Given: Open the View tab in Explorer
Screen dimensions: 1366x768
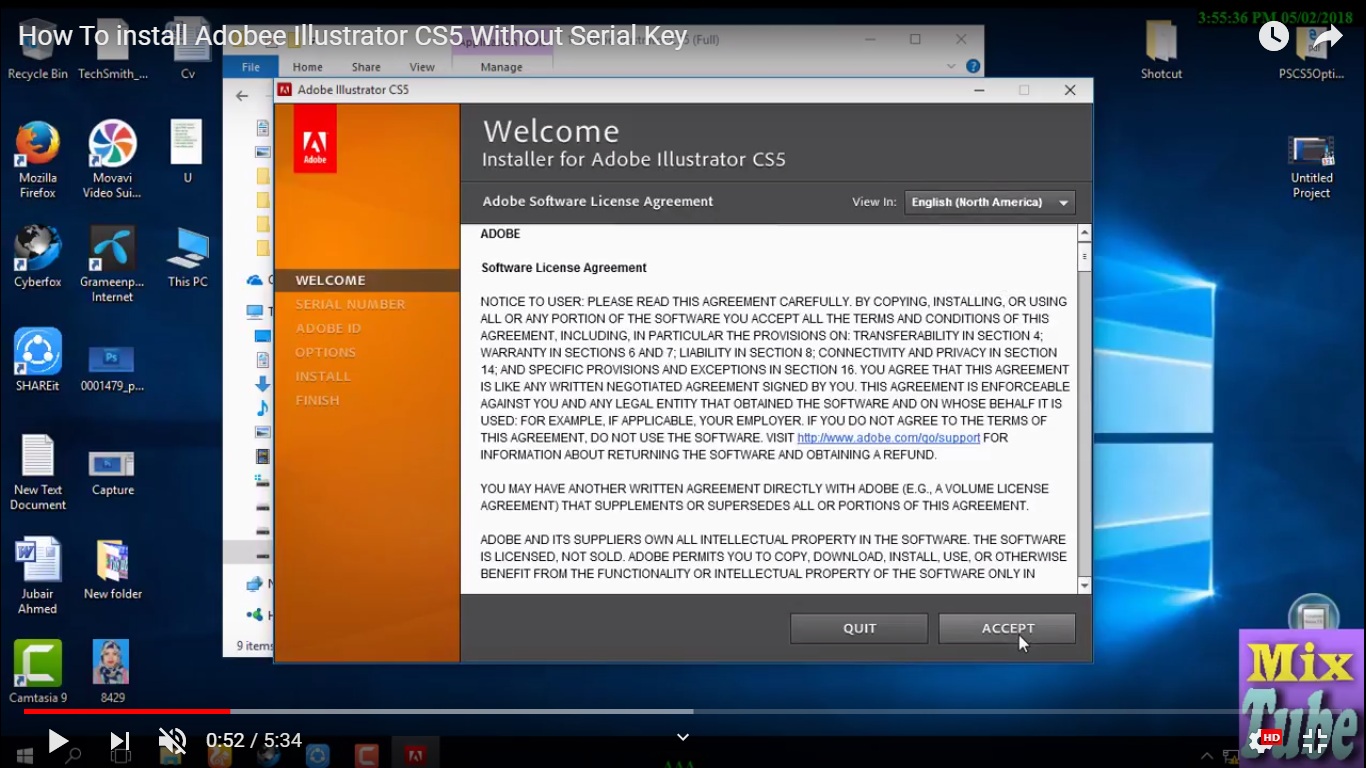Looking at the screenshot, I should (x=422, y=67).
